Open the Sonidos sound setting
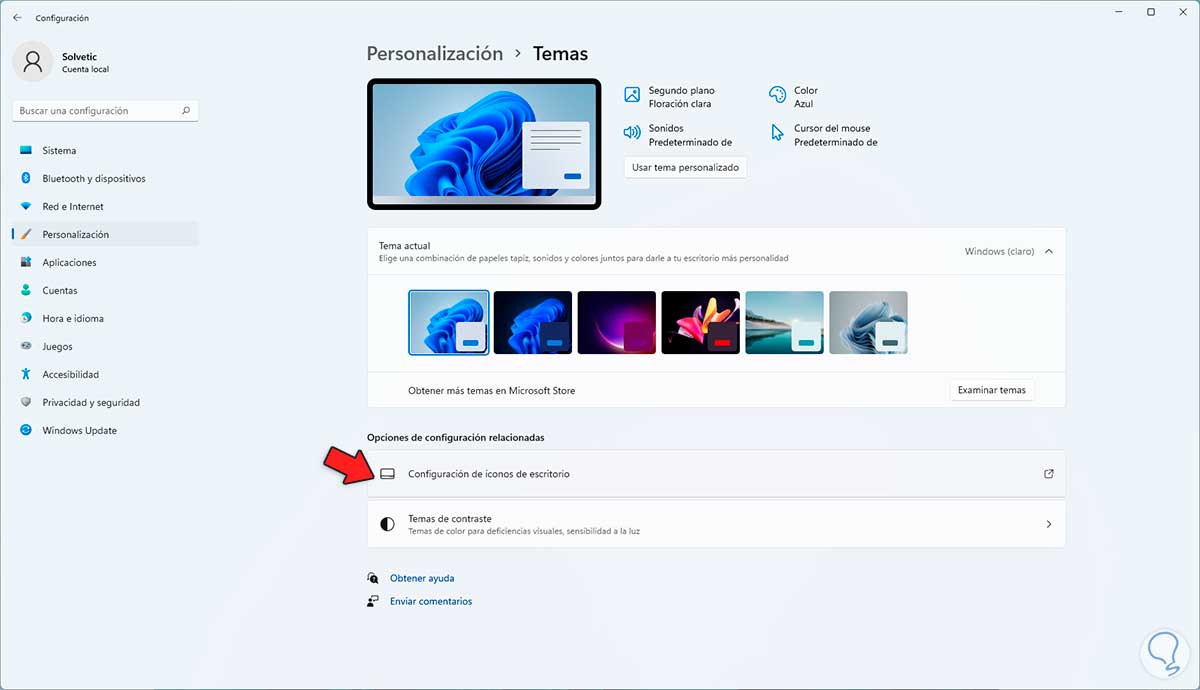1200x690 pixels. pos(678,135)
